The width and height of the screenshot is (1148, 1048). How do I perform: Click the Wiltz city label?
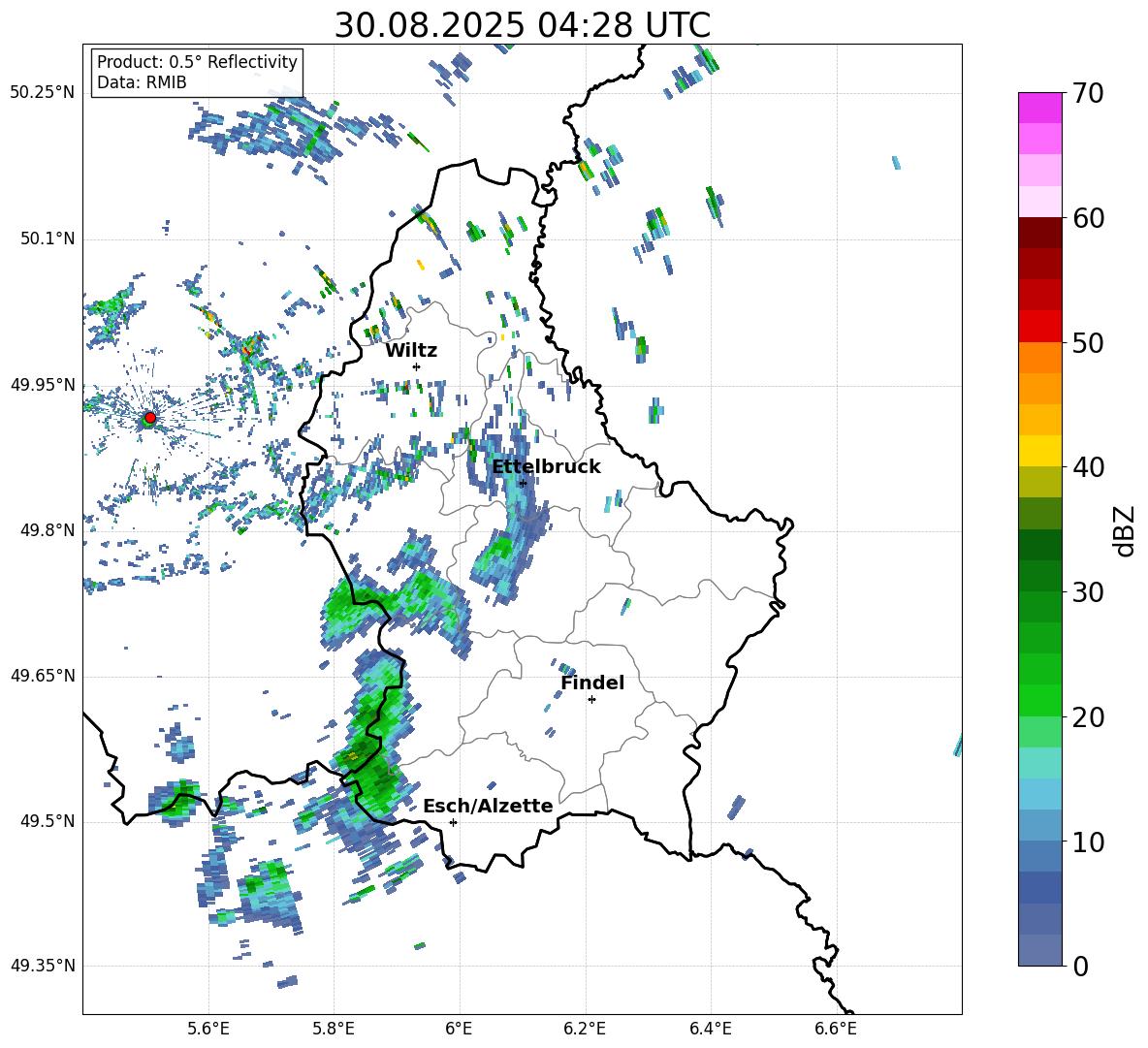tap(411, 351)
